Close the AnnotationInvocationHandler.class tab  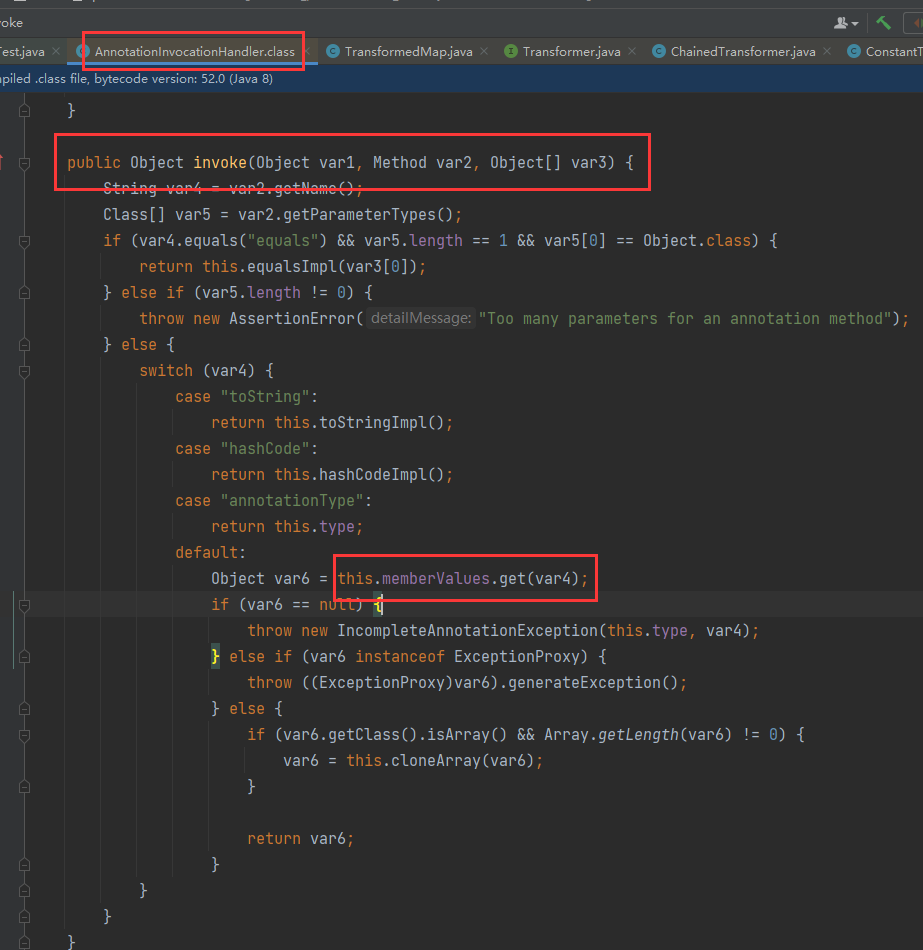307,51
